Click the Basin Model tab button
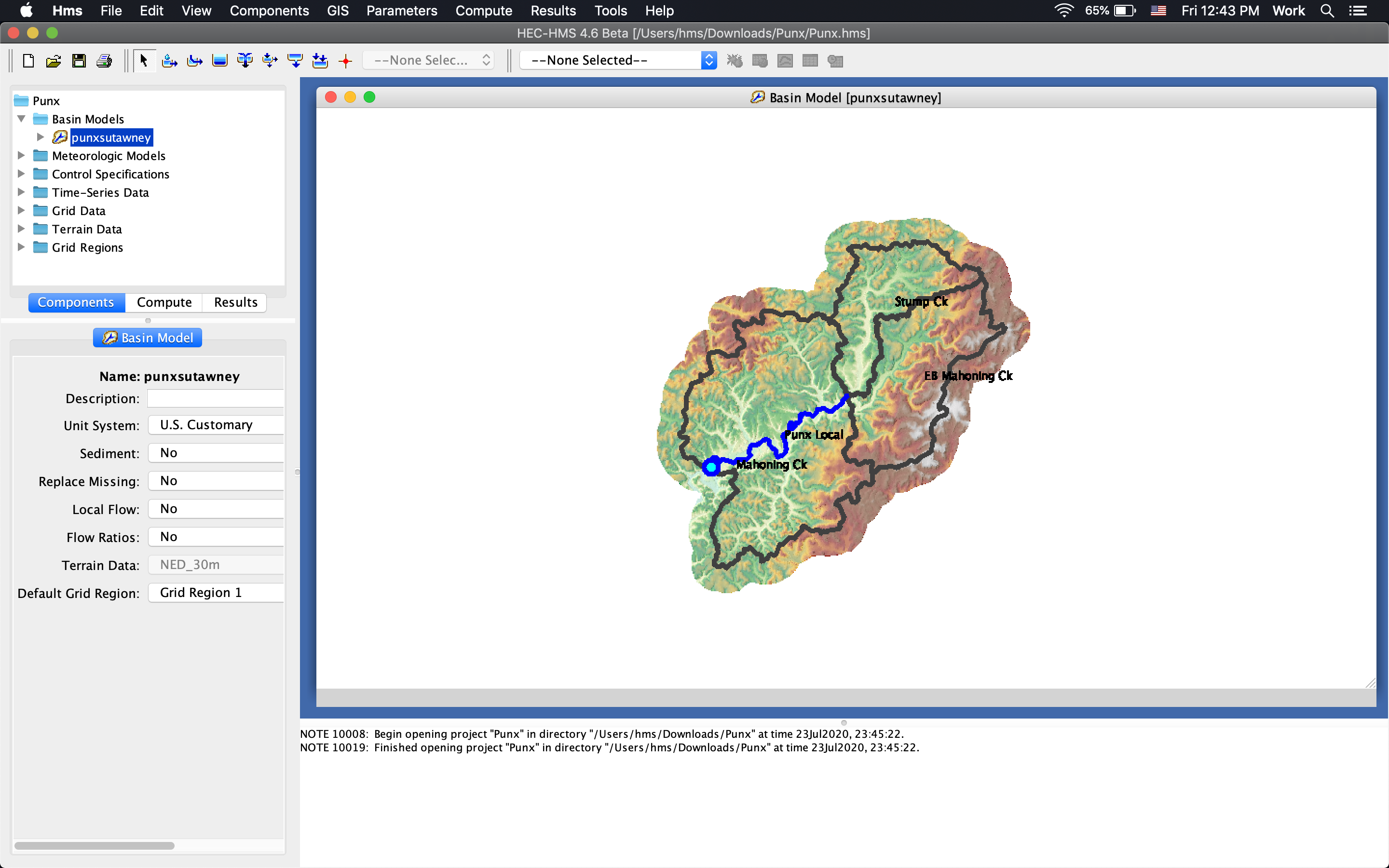 tap(148, 338)
